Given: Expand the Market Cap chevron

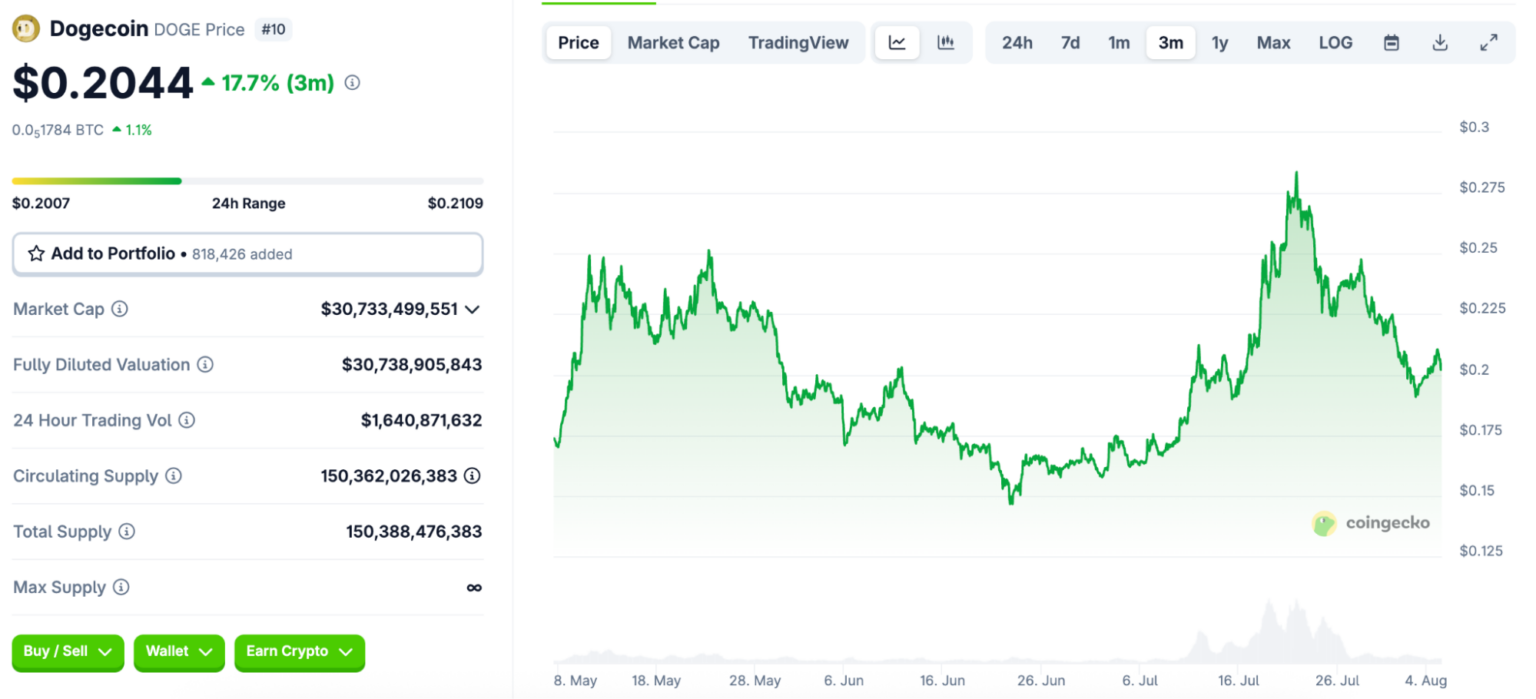Looking at the screenshot, I should [x=473, y=309].
